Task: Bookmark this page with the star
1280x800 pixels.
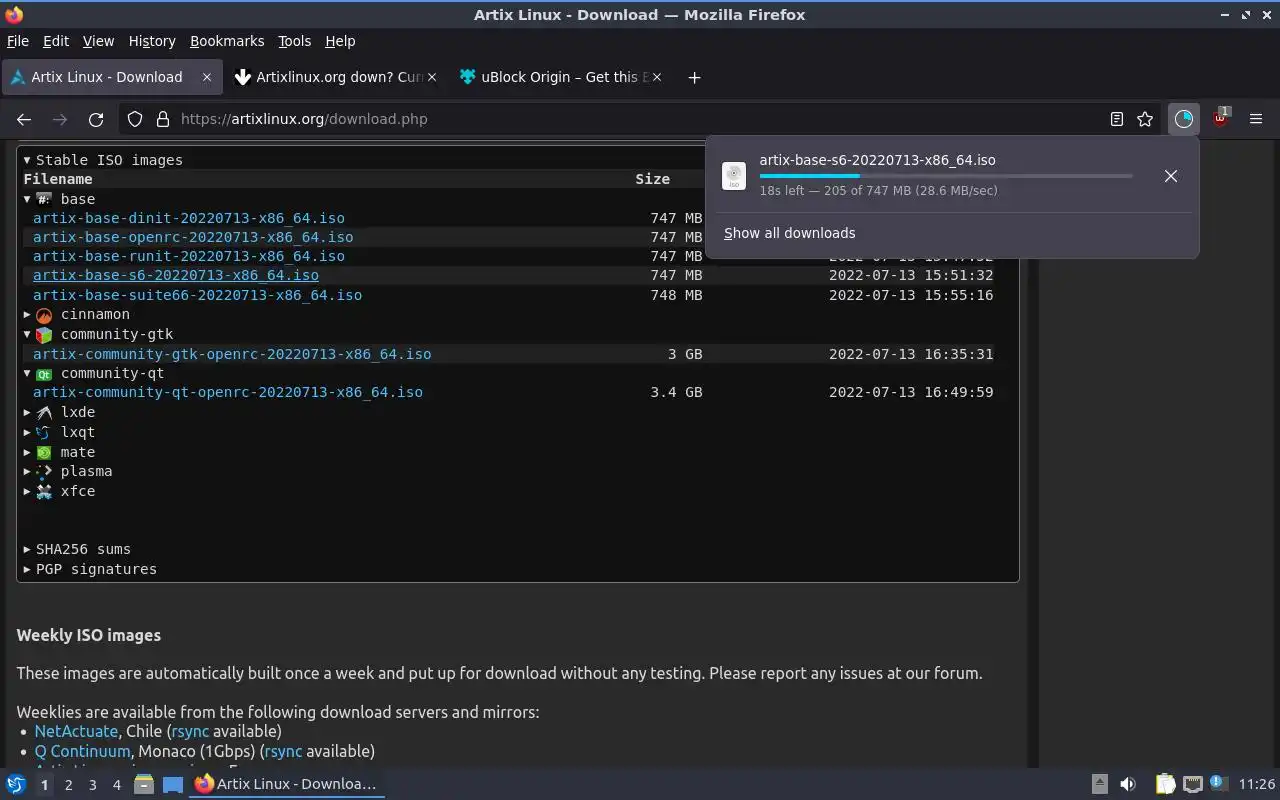Action: point(1145,119)
